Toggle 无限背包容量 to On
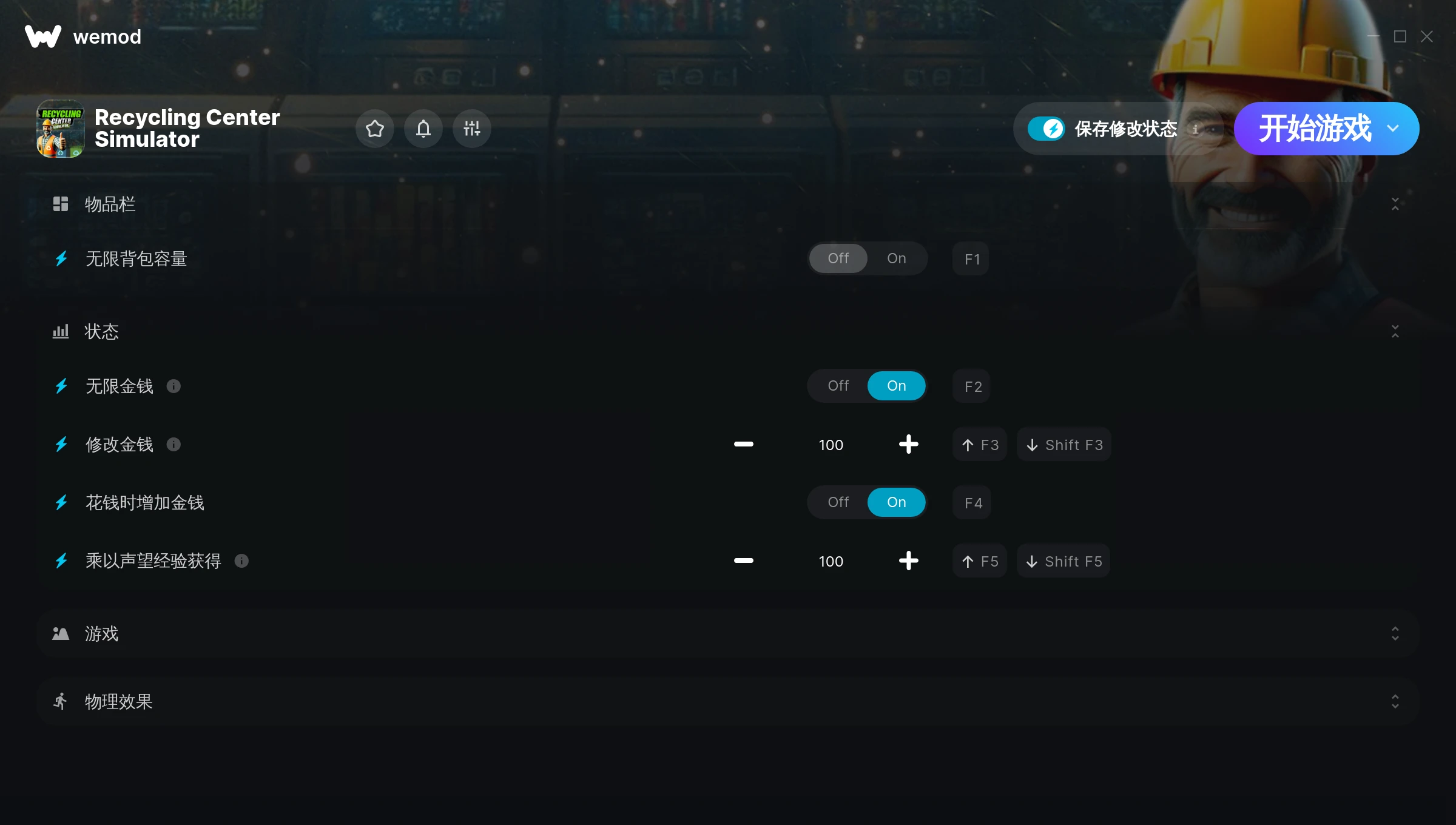 (897, 258)
